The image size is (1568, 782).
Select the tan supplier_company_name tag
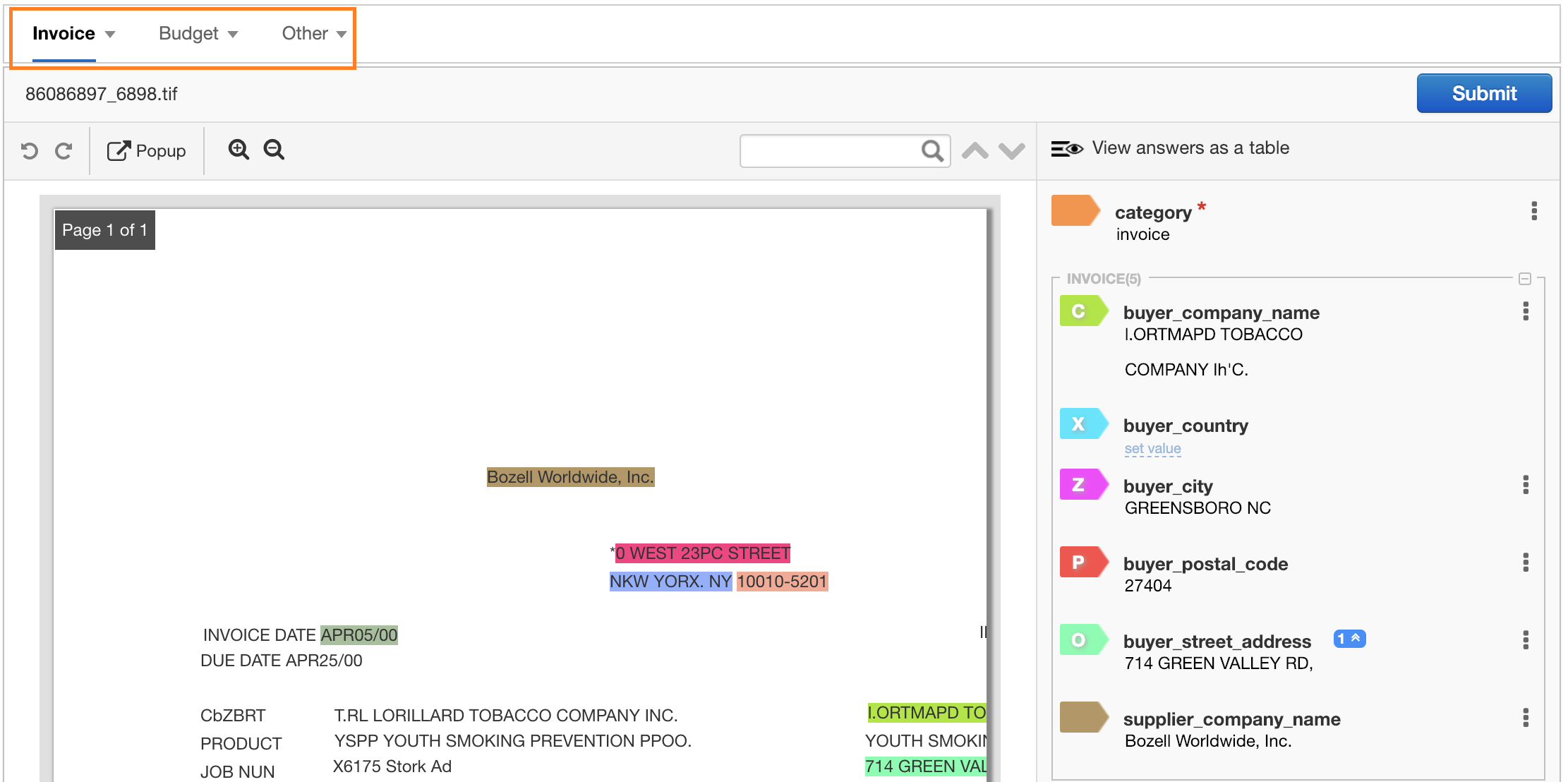(x=1084, y=718)
